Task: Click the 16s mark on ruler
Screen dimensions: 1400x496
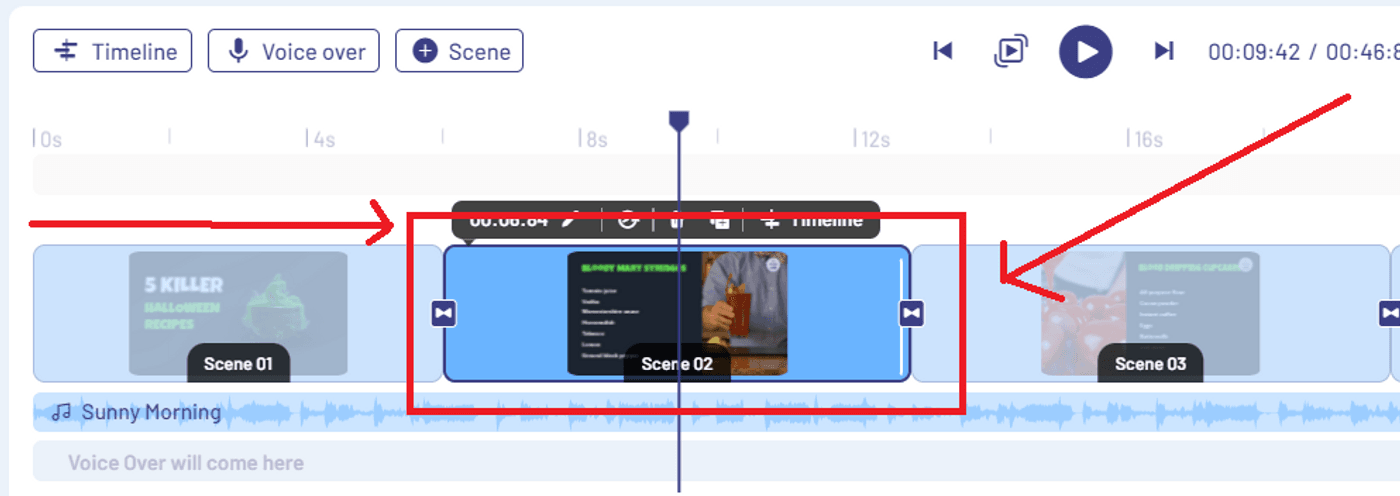Action: coord(1145,139)
